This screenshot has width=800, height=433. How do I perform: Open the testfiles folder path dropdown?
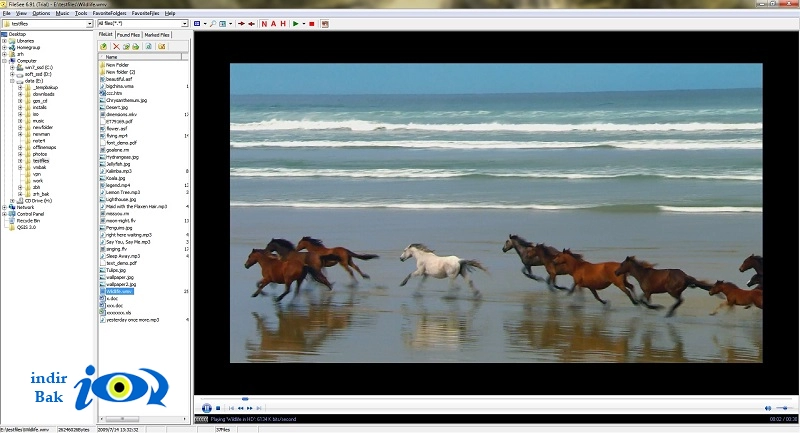tap(89, 23)
